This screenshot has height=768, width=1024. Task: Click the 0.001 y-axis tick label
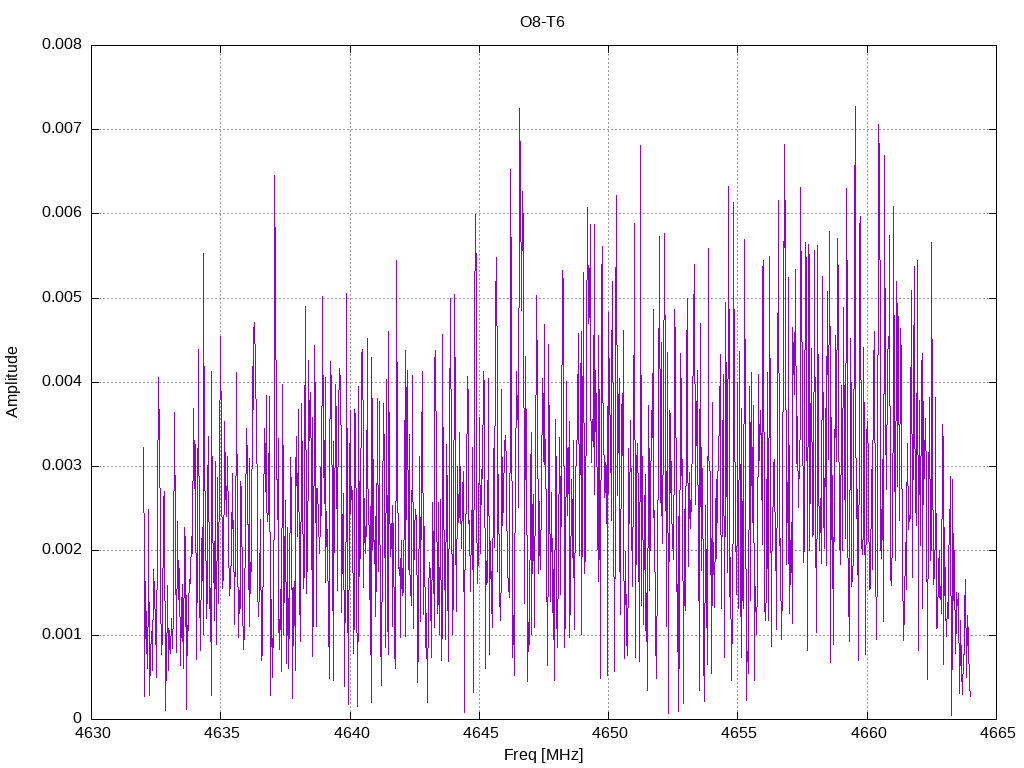pos(62,635)
